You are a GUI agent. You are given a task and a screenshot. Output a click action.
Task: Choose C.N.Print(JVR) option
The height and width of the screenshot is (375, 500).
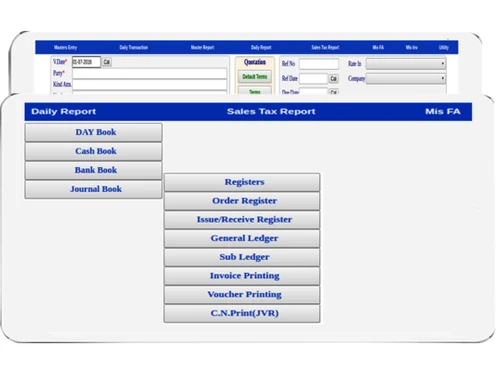click(x=242, y=313)
